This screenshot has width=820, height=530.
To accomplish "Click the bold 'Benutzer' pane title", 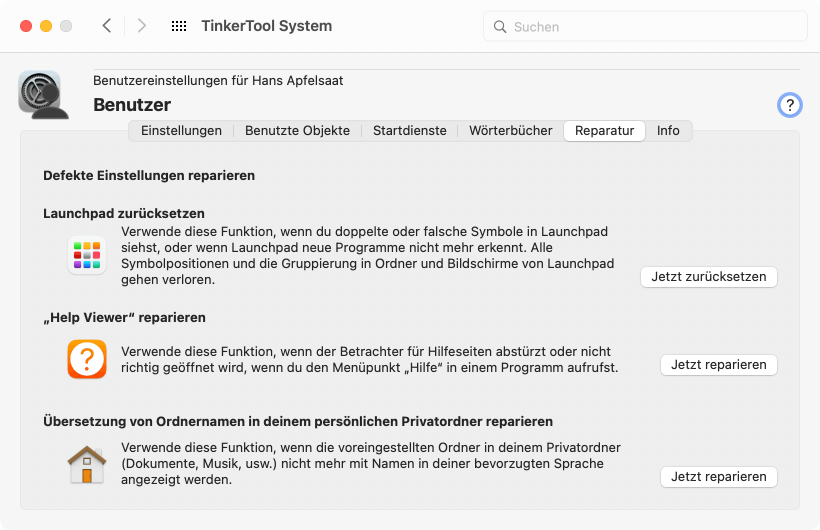I will 132,105.
